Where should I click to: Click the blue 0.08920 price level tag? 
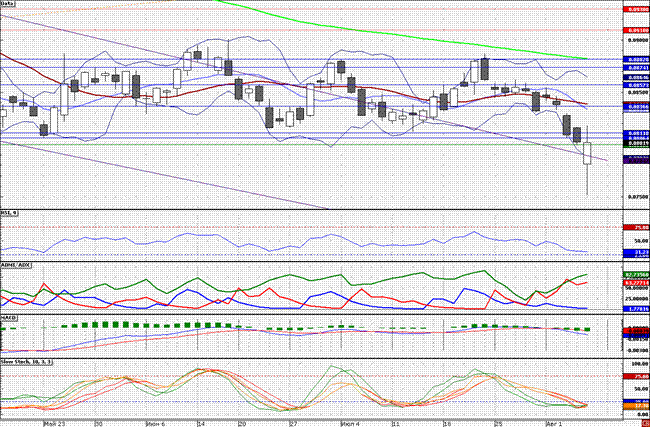(637, 59)
